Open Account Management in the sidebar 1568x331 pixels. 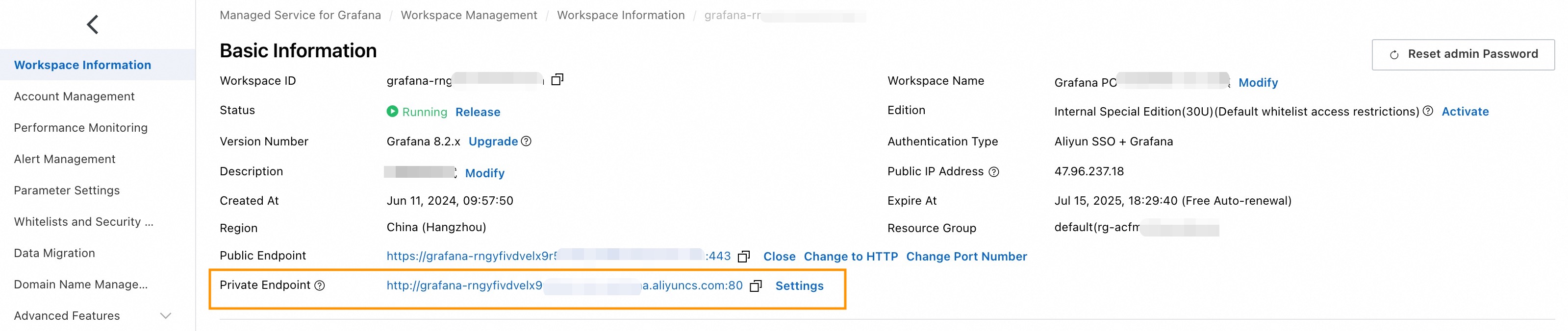click(74, 96)
